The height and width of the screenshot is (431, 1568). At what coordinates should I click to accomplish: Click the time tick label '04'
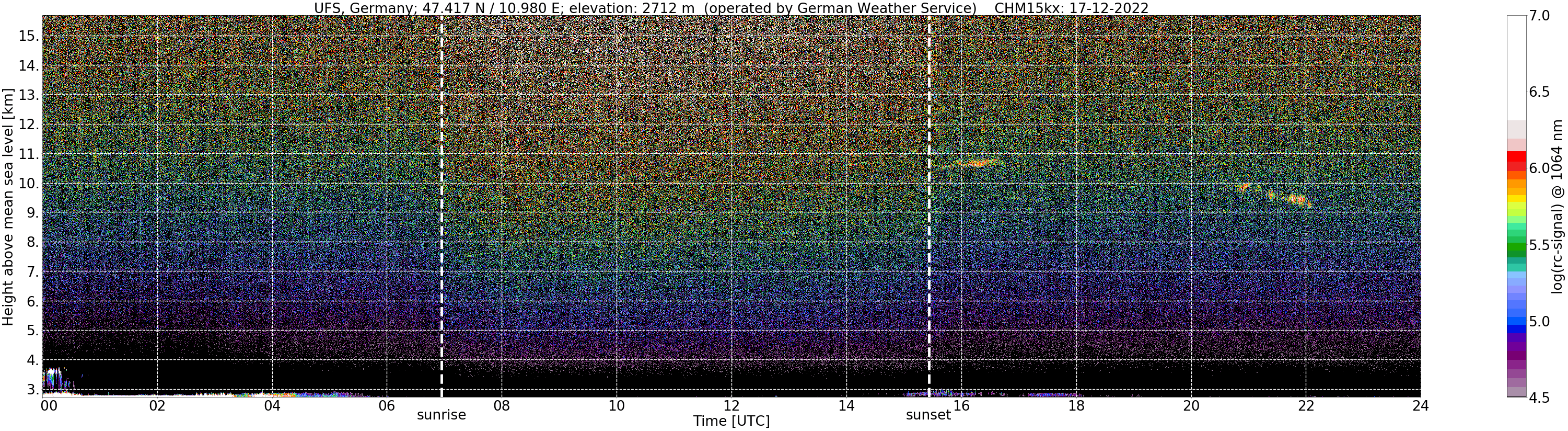pos(272,406)
